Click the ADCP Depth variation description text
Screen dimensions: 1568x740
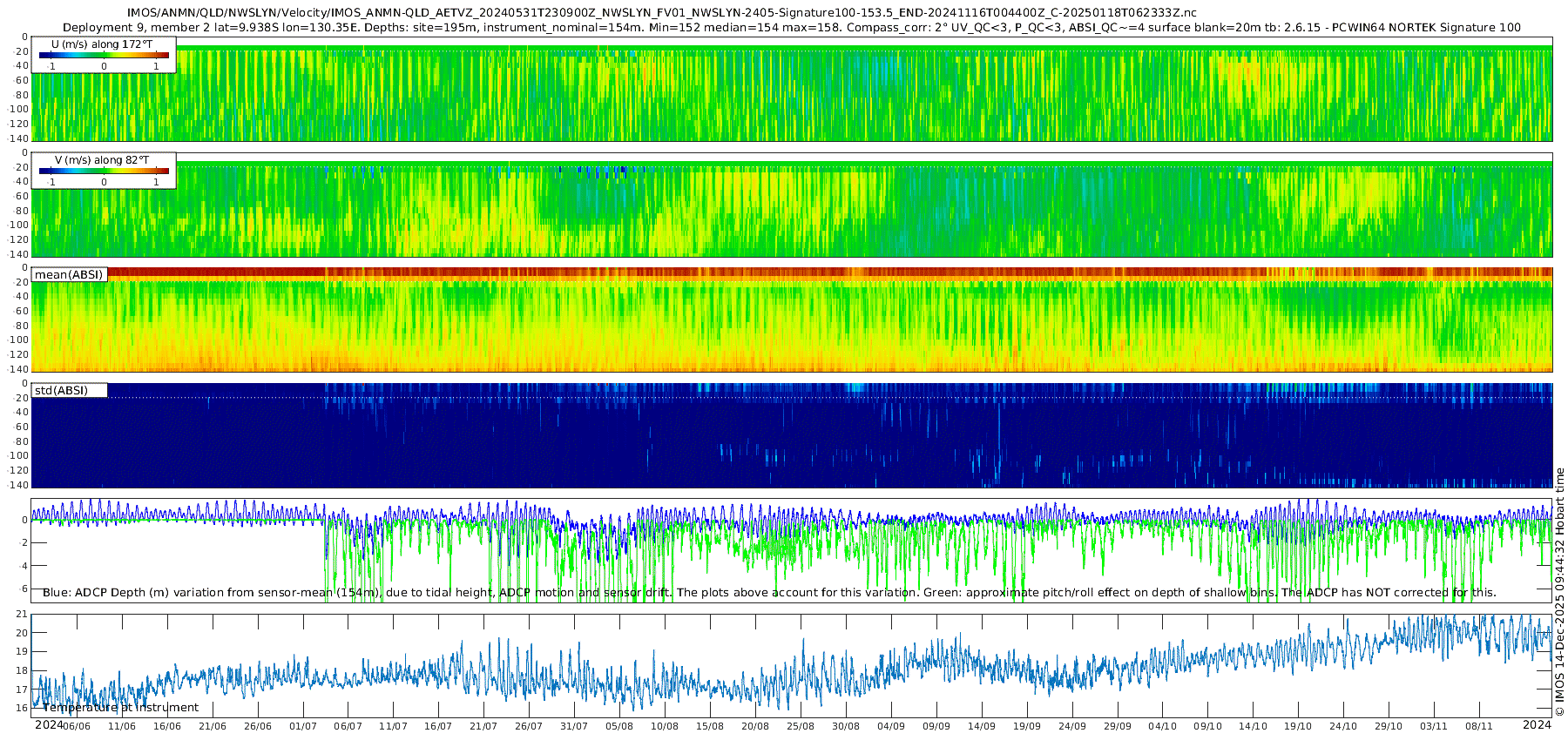(769, 592)
